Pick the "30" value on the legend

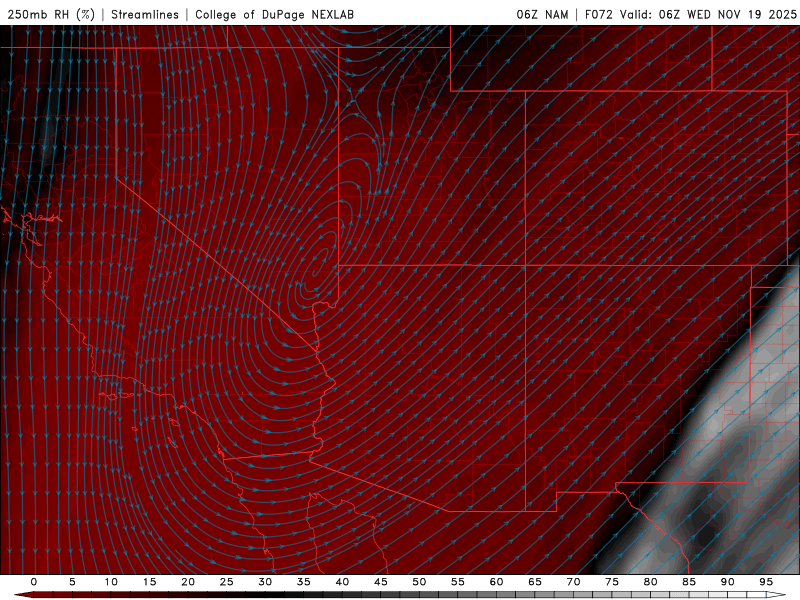point(265,582)
